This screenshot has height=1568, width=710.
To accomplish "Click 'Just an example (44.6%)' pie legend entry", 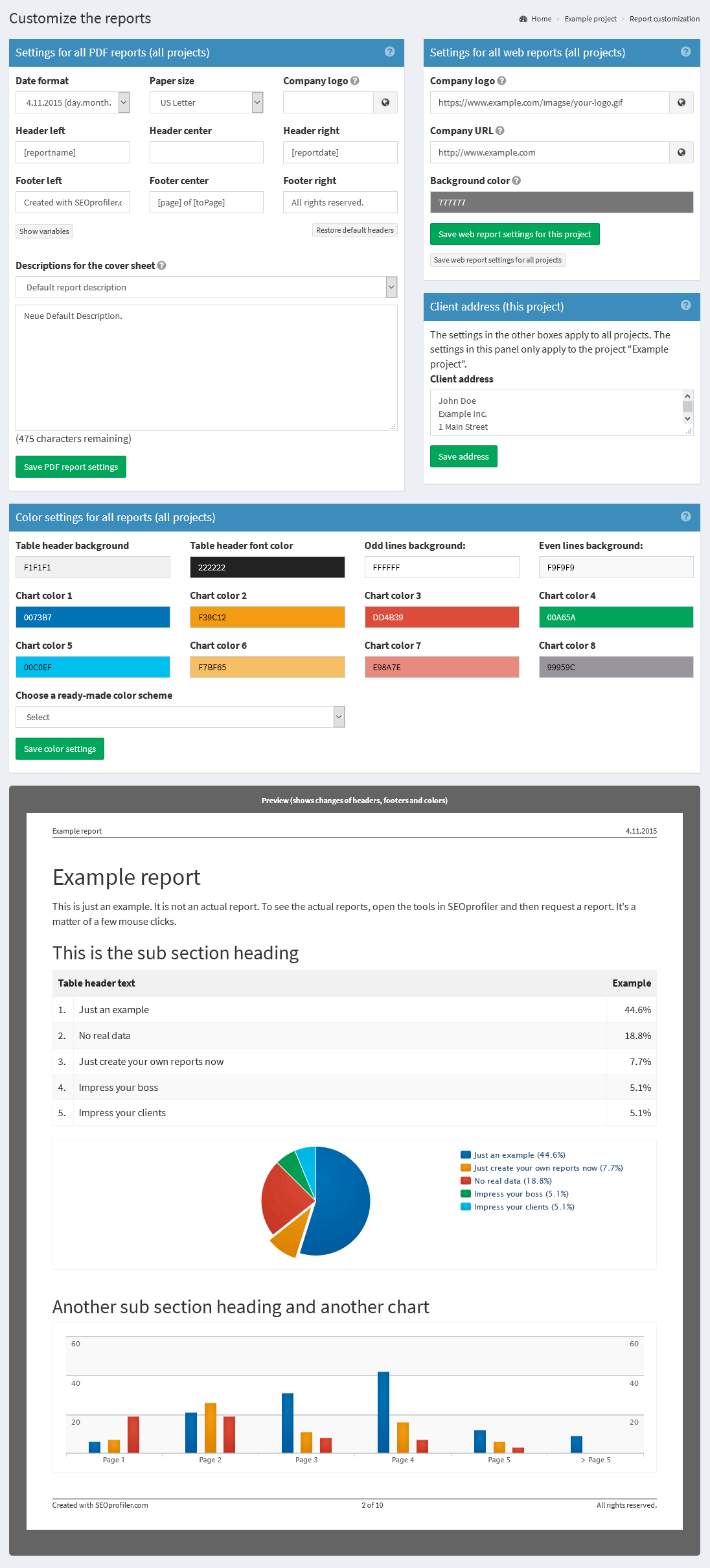I will [513, 1154].
